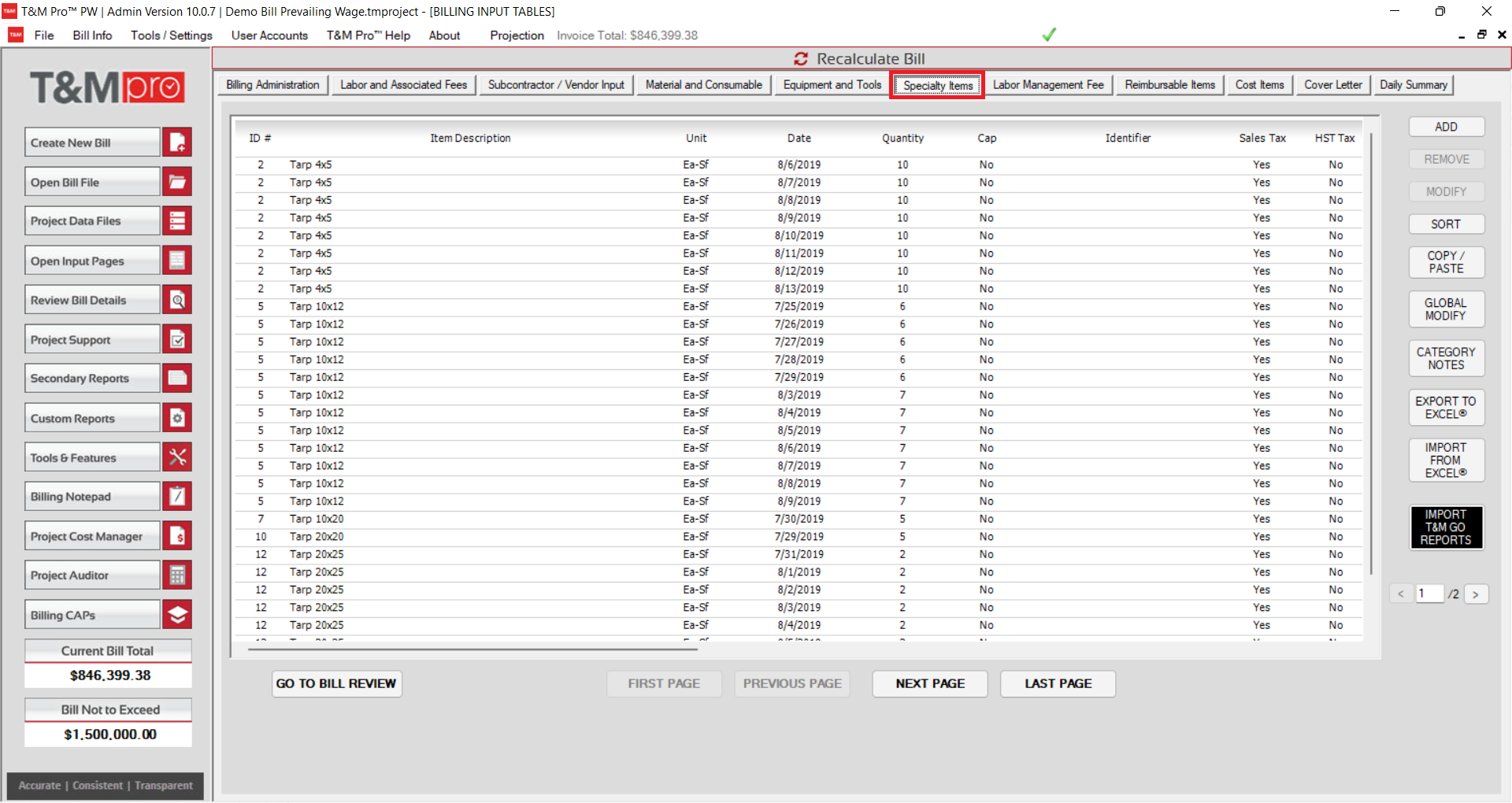Click the horizontal table scrollbar
The width and height of the screenshot is (1512, 803).
pos(472,650)
